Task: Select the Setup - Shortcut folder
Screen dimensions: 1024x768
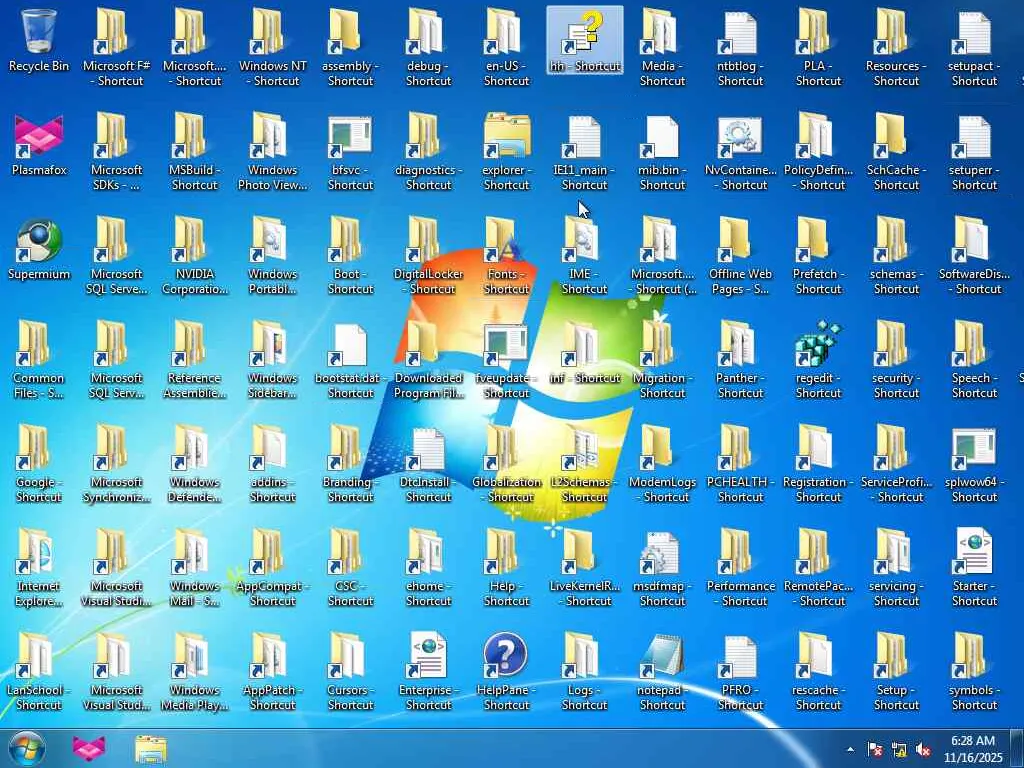Action: (896, 673)
